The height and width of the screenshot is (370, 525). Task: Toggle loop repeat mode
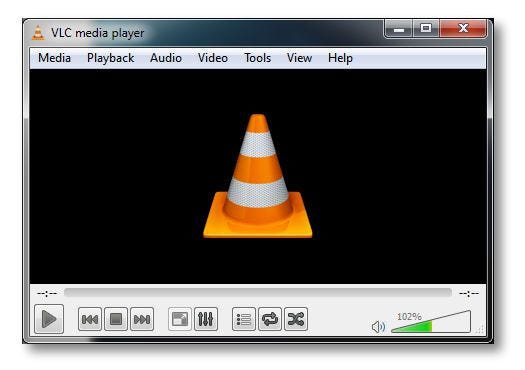pyautogui.click(x=270, y=319)
